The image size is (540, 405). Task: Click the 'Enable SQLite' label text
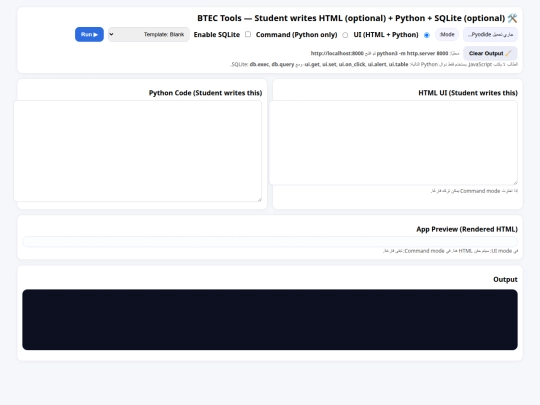tap(217, 34)
